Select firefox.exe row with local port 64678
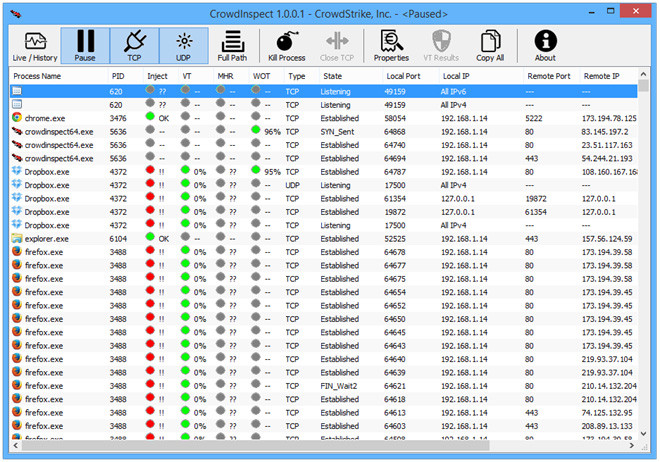The width and height of the screenshot is (660, 462). pyautogui.click(x=323, y=252)
